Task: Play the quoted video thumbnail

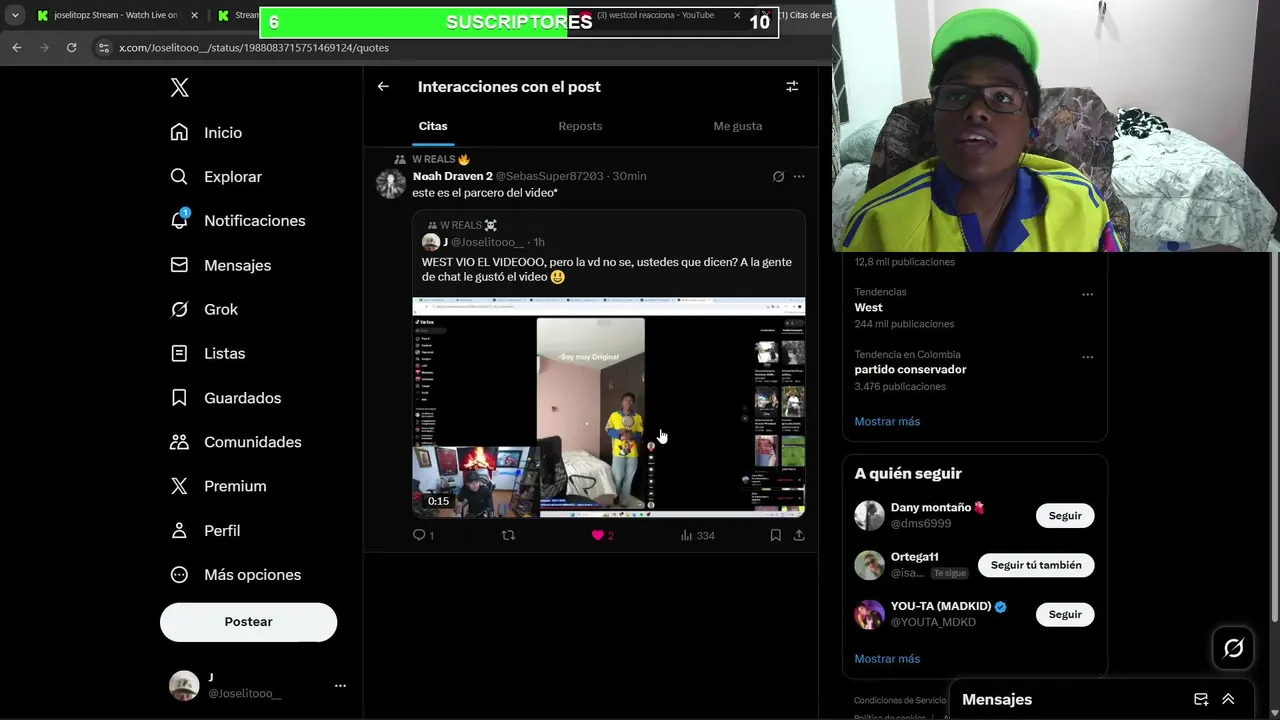Action: (609, 407)
